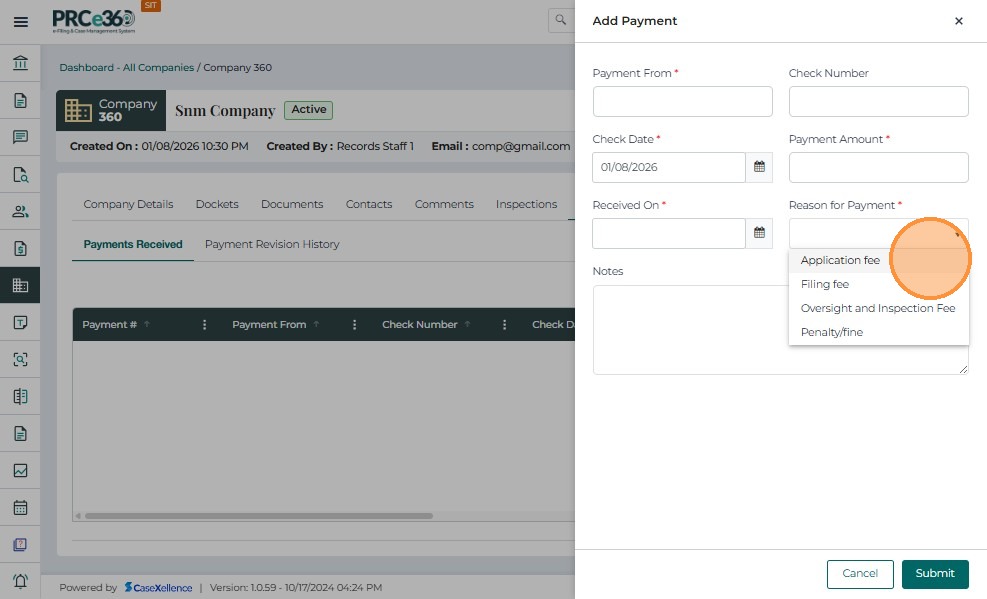Click the notification bell sidebar icon

coord(20,581)
